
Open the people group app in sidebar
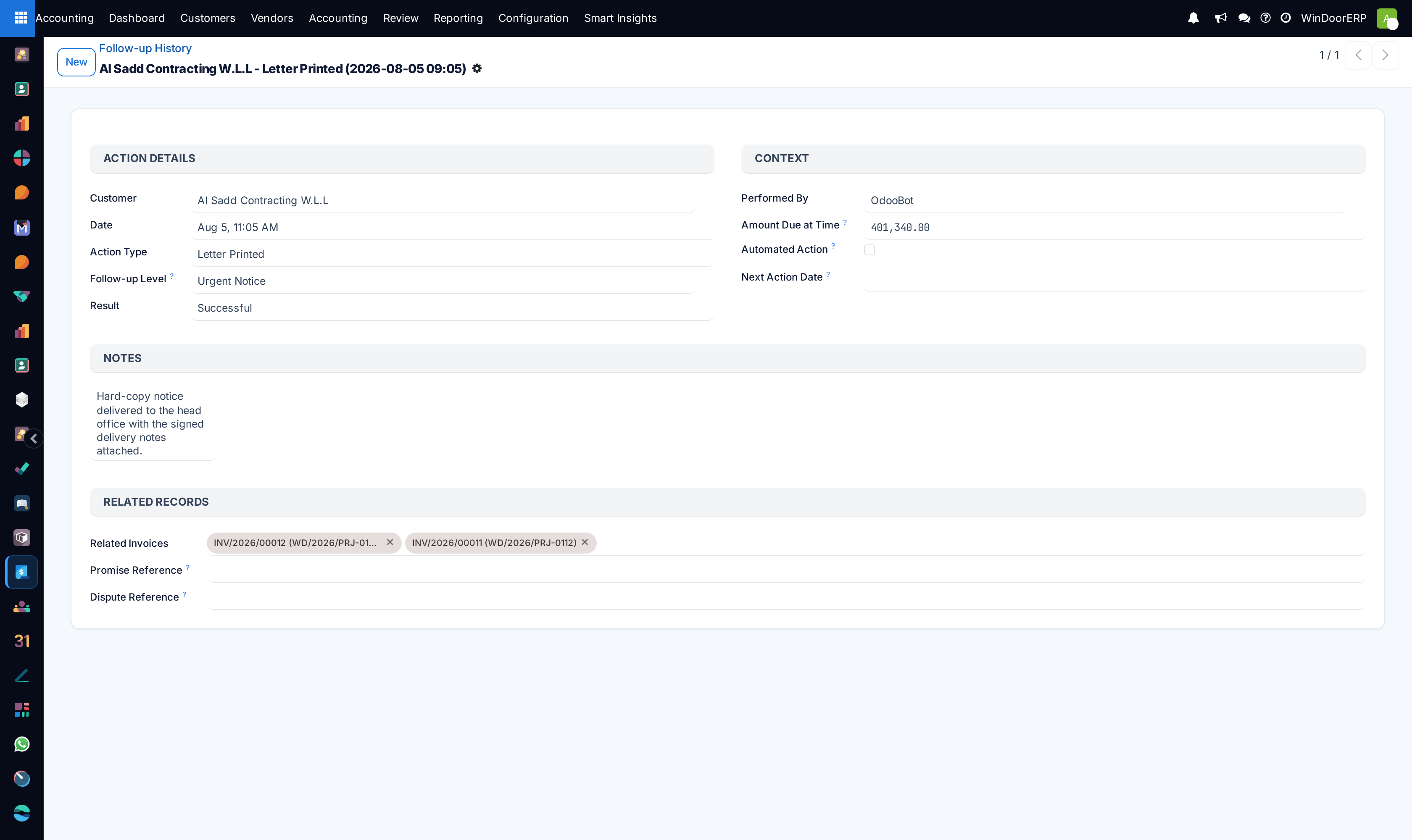coord(21,607)
